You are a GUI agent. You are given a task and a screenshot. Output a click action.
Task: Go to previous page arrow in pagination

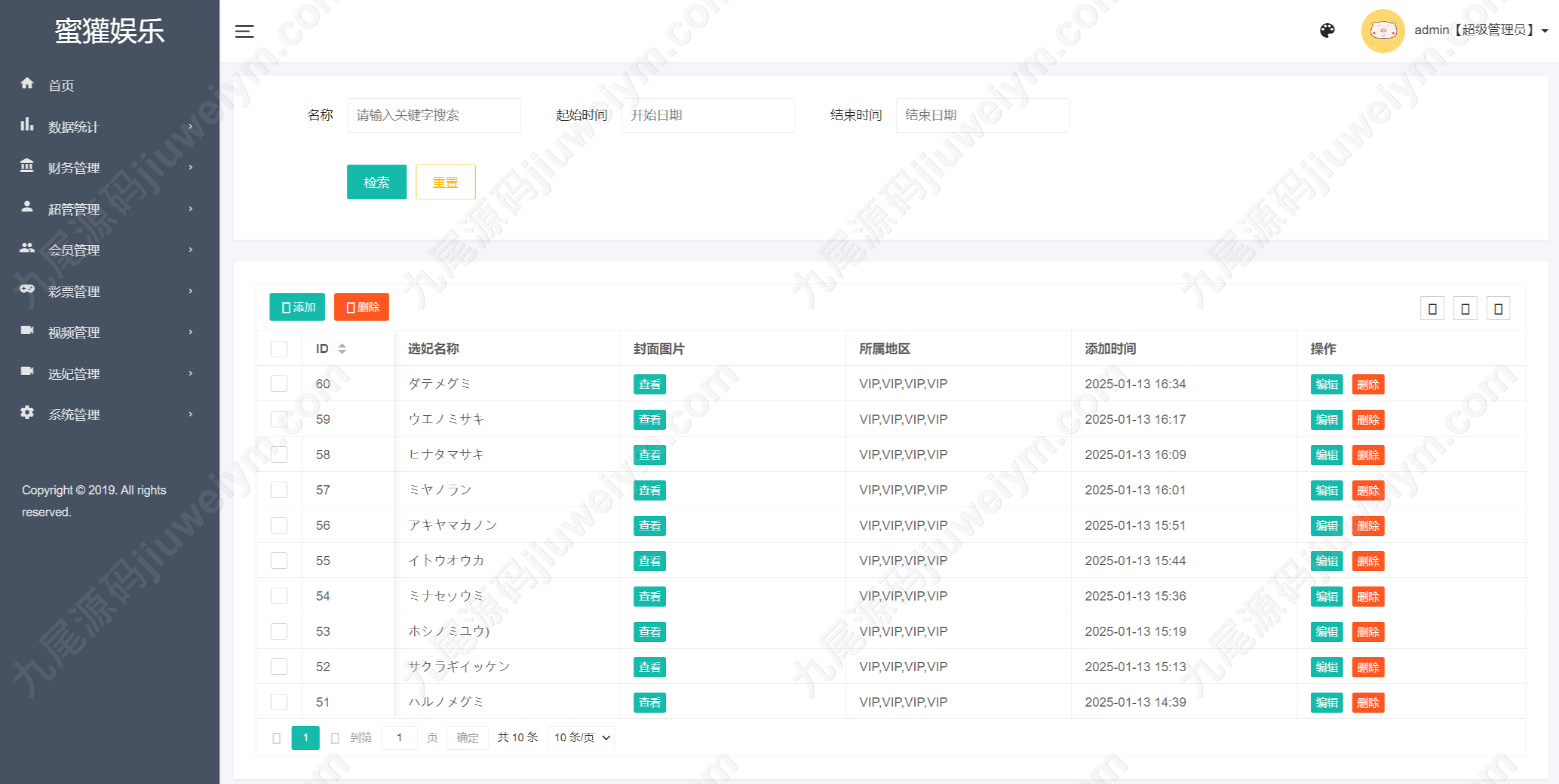point(276,738)
